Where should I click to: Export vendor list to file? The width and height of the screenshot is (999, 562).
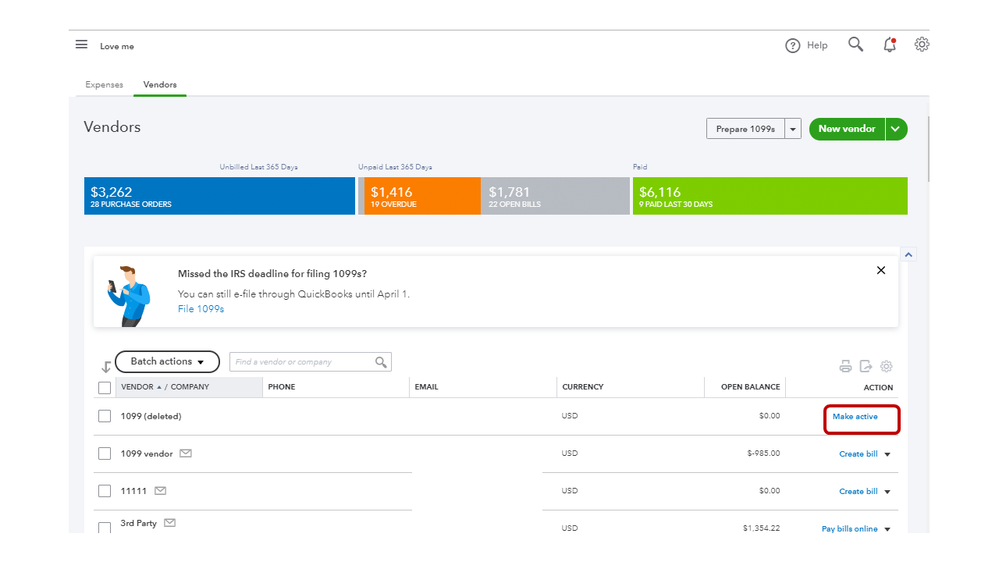tap(866, 367)
